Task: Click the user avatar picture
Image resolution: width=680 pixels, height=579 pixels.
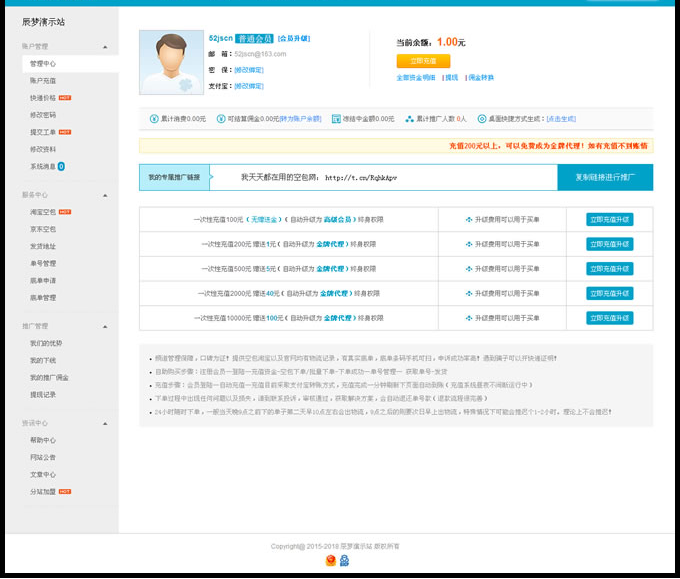Action: pos(171,63)
